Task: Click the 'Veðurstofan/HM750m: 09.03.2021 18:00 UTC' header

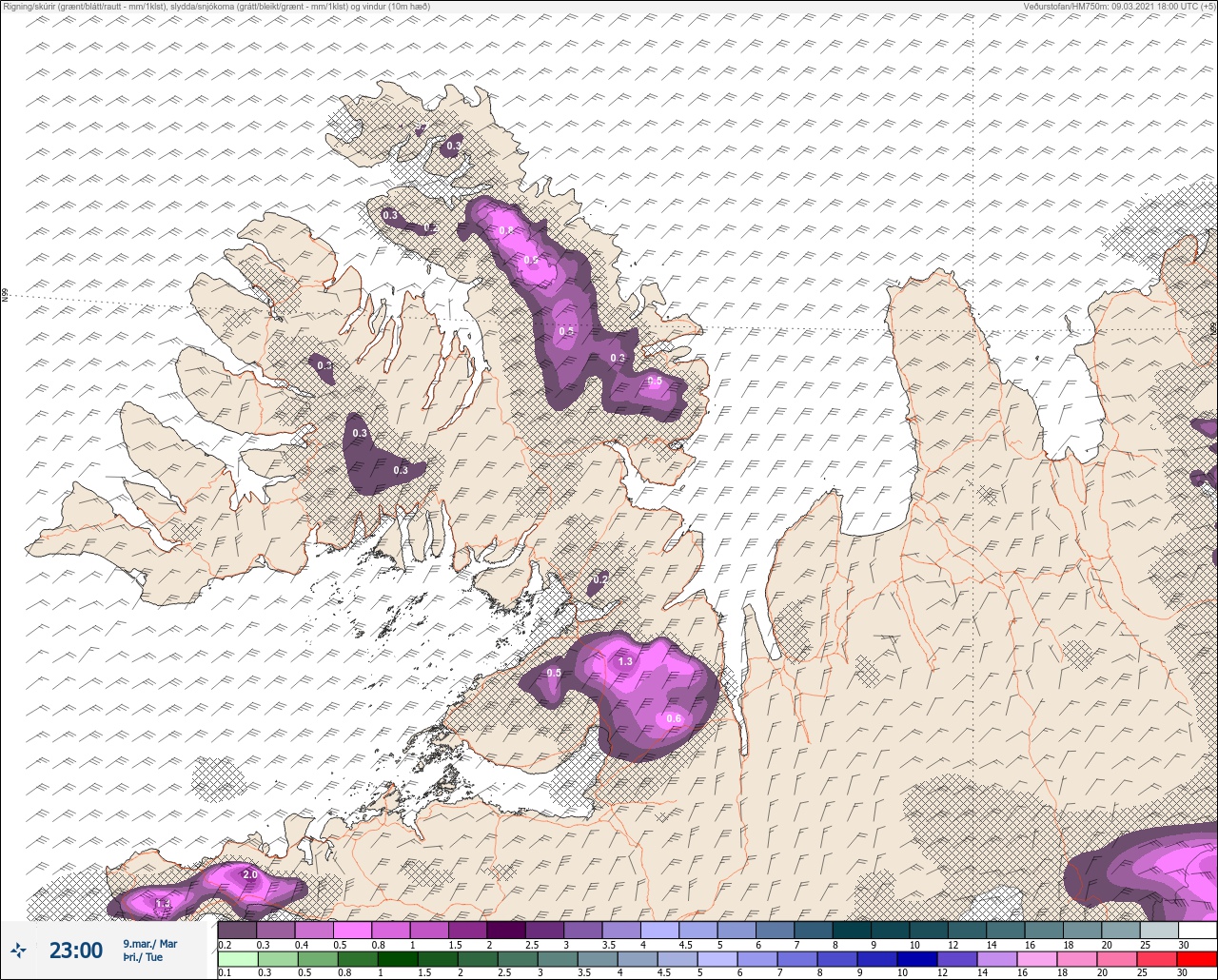Action: click(1120, 6)
